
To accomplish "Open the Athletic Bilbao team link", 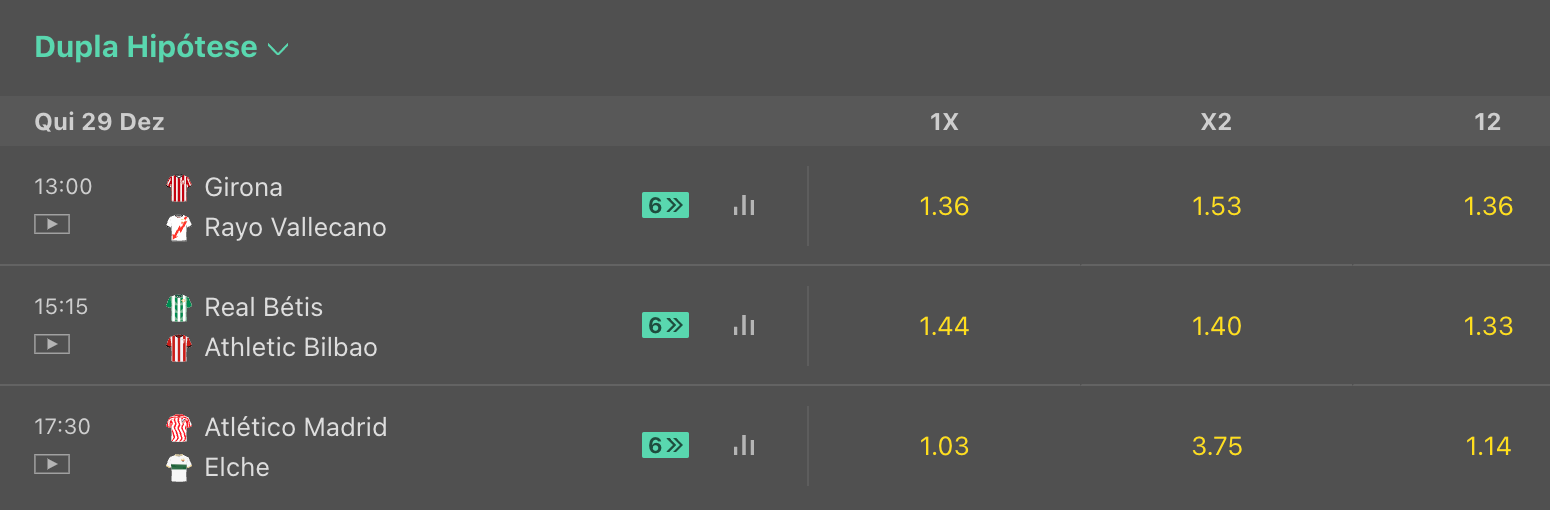I will (291, 348).
